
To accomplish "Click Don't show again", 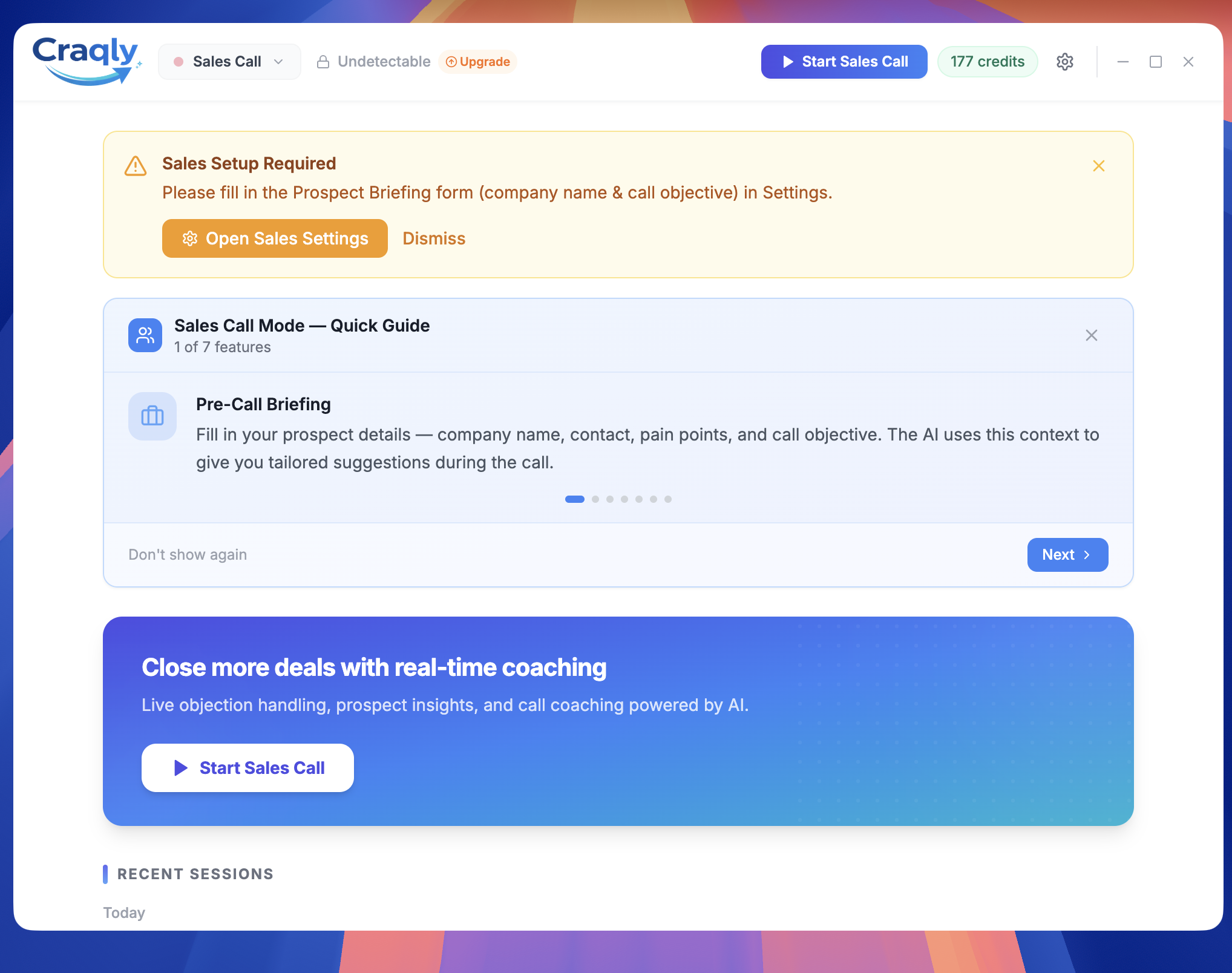I will click(x=188, y=555).
